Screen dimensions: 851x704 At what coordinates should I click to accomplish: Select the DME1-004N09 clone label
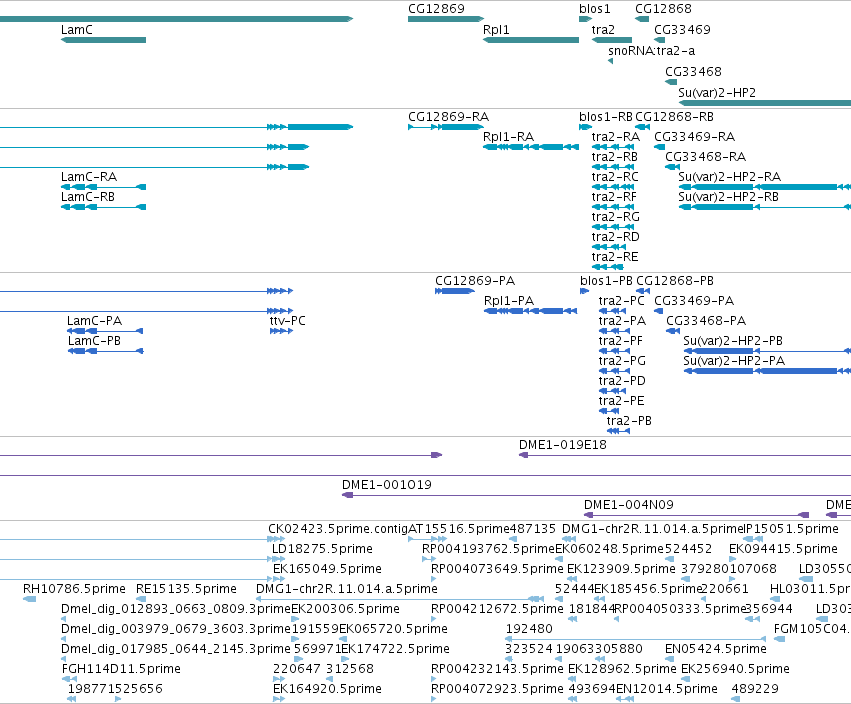[x=628, y=505]
